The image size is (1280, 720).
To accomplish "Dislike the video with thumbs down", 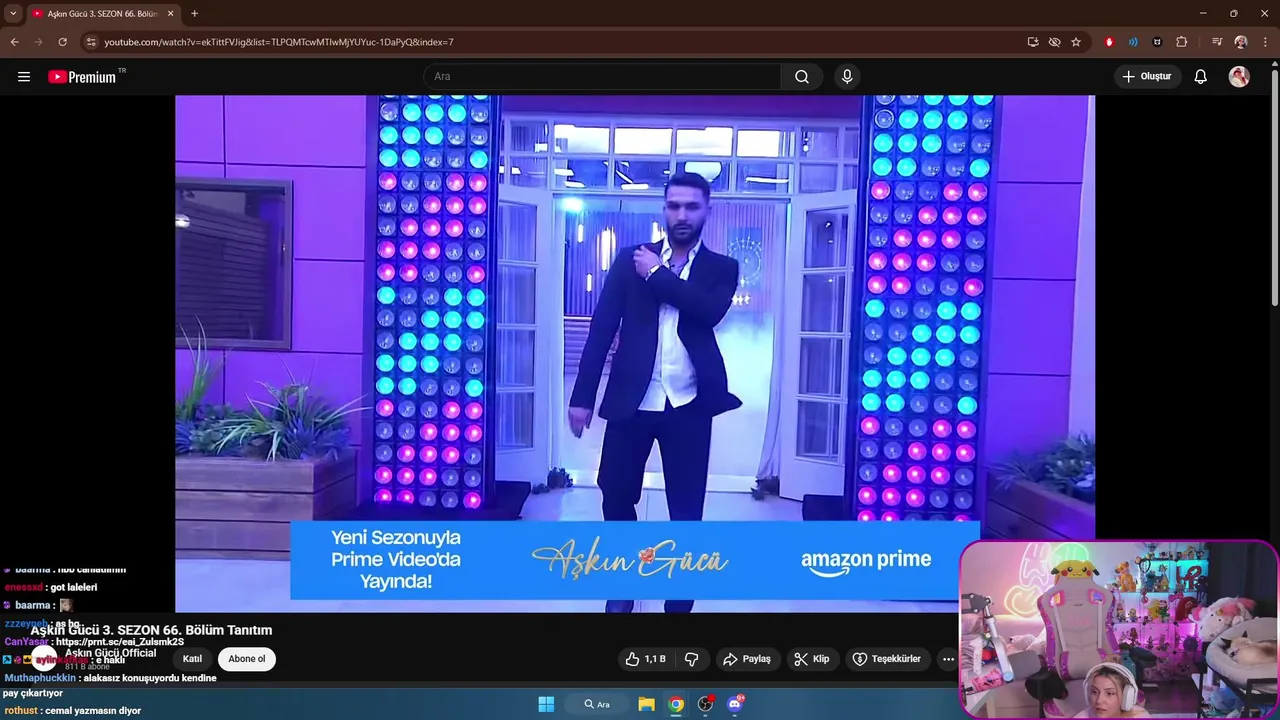I will (x=691, y=659).
